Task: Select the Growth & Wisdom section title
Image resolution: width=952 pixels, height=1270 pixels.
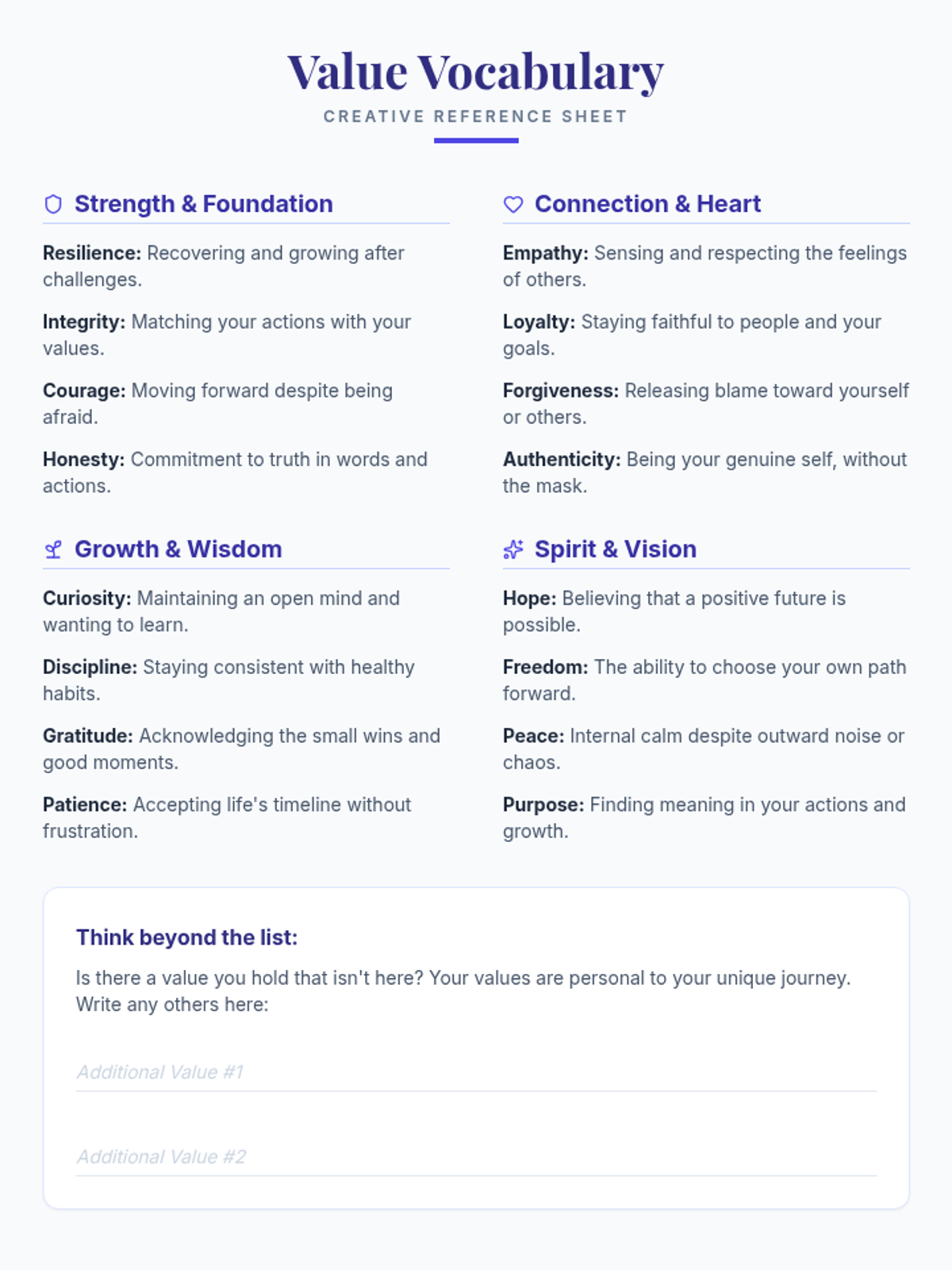Action: 178,549
